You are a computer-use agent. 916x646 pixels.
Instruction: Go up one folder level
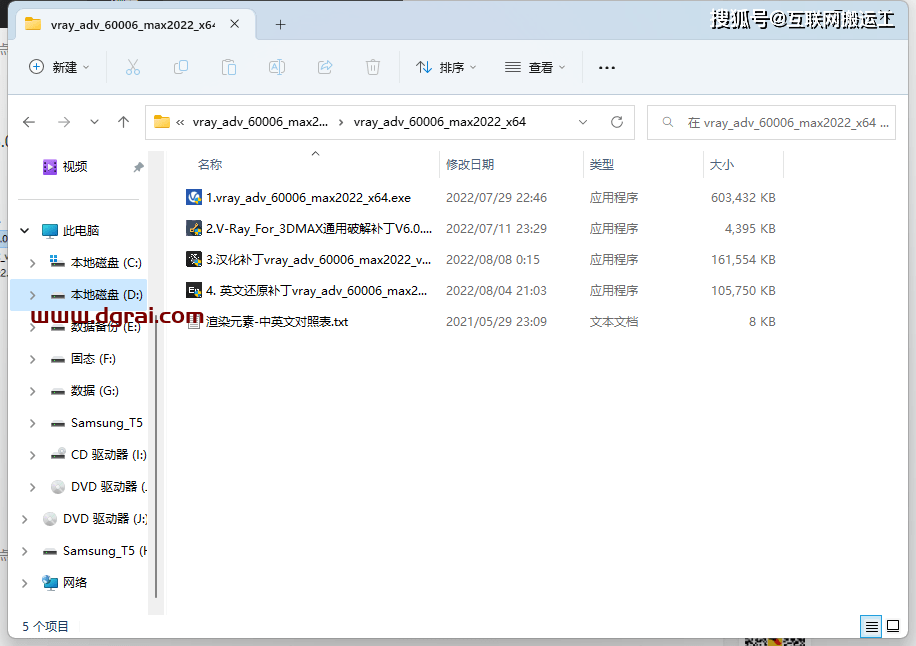click(x=123, y=122)
